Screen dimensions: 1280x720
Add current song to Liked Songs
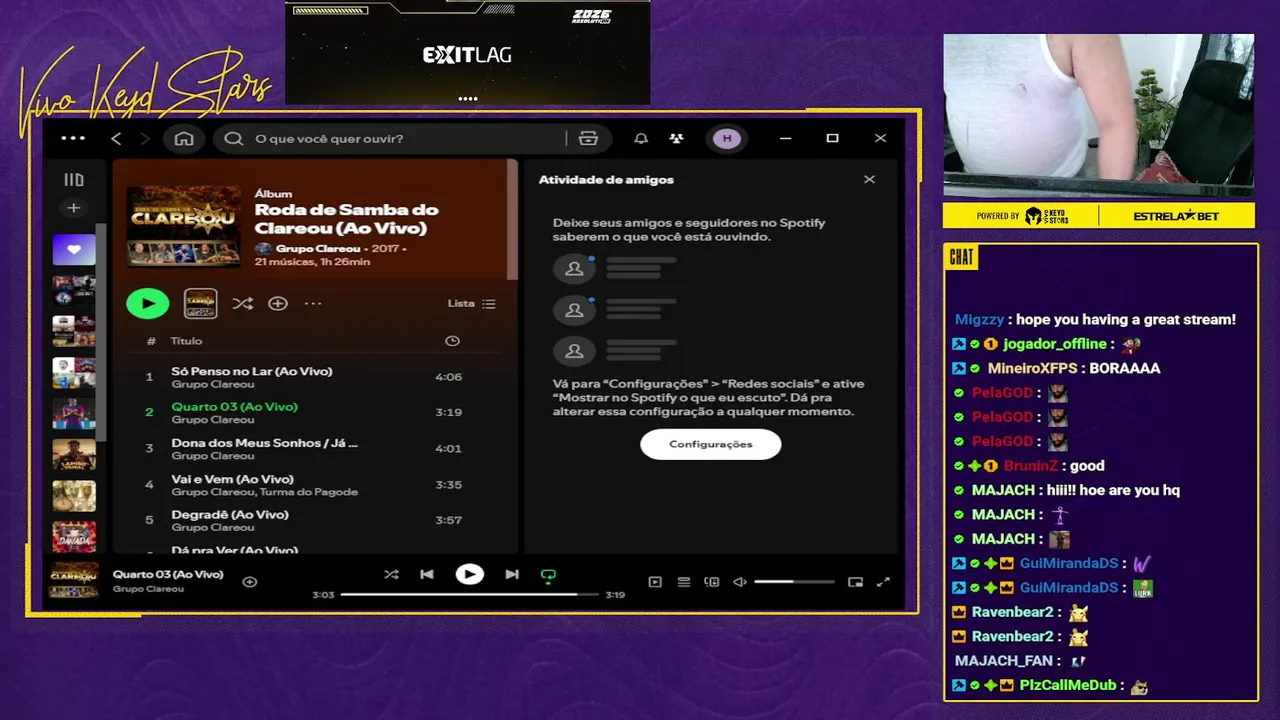(250, 581)
